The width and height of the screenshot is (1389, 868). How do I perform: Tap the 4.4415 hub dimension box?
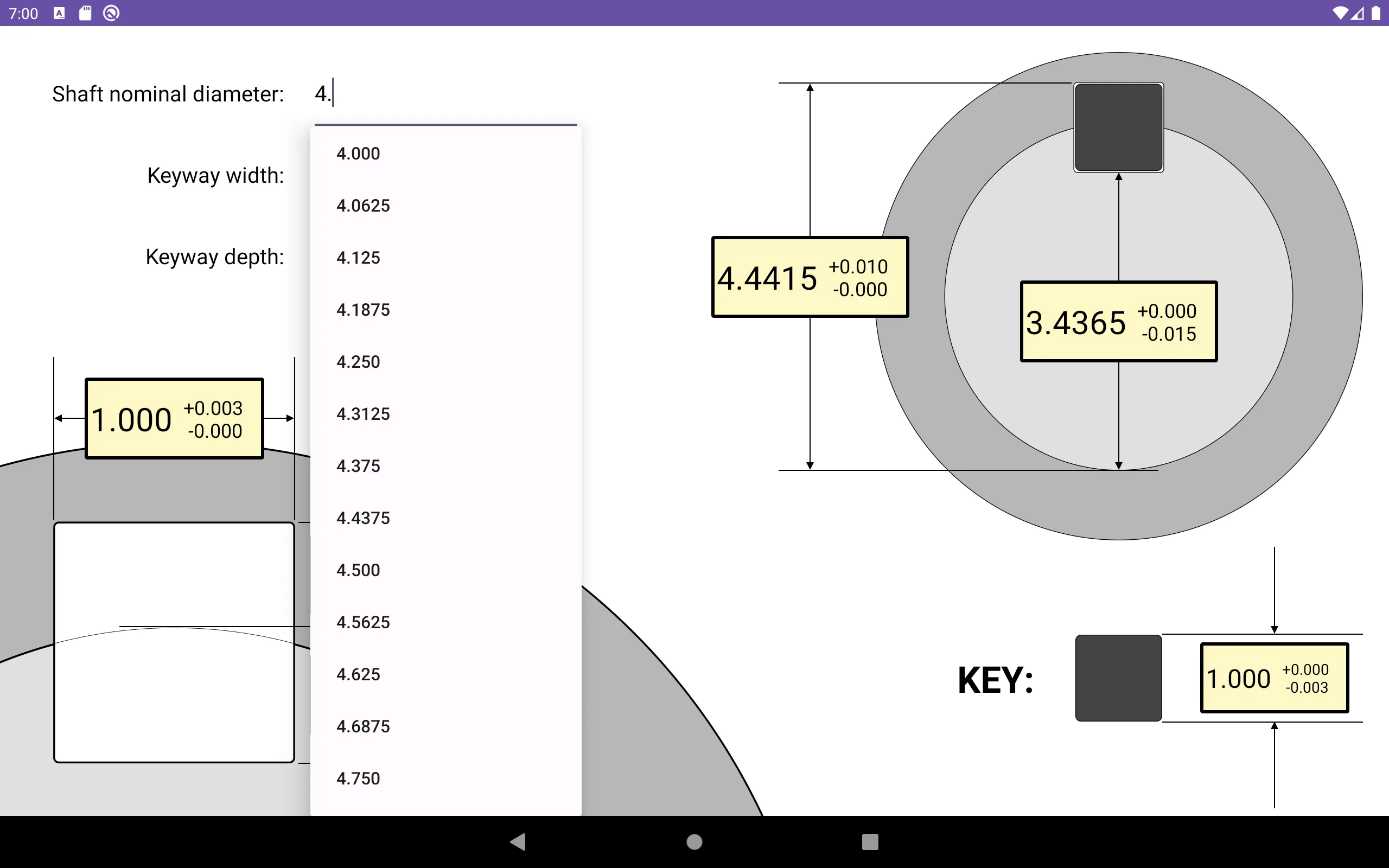[x=810, y=277]
